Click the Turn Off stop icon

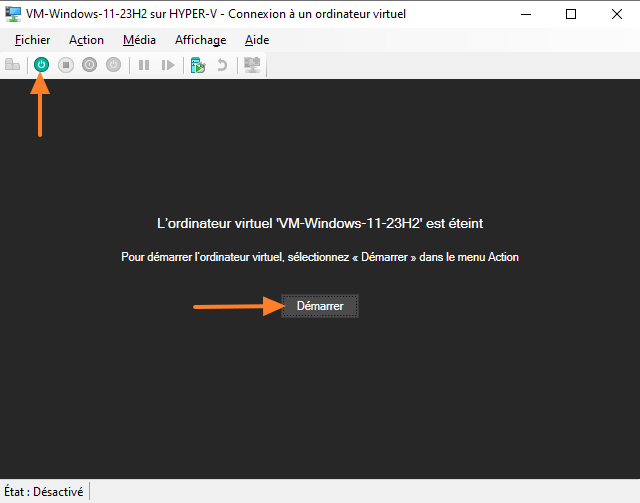pyautogui.click(x=66, y=65)
